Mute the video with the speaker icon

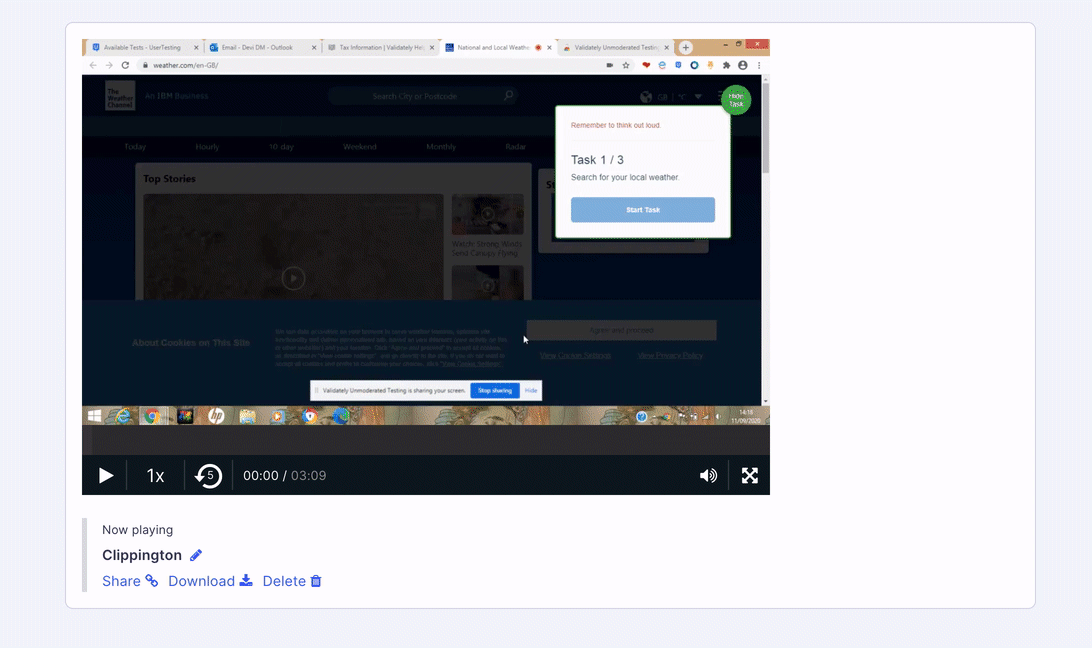click(x=708, y=475)
